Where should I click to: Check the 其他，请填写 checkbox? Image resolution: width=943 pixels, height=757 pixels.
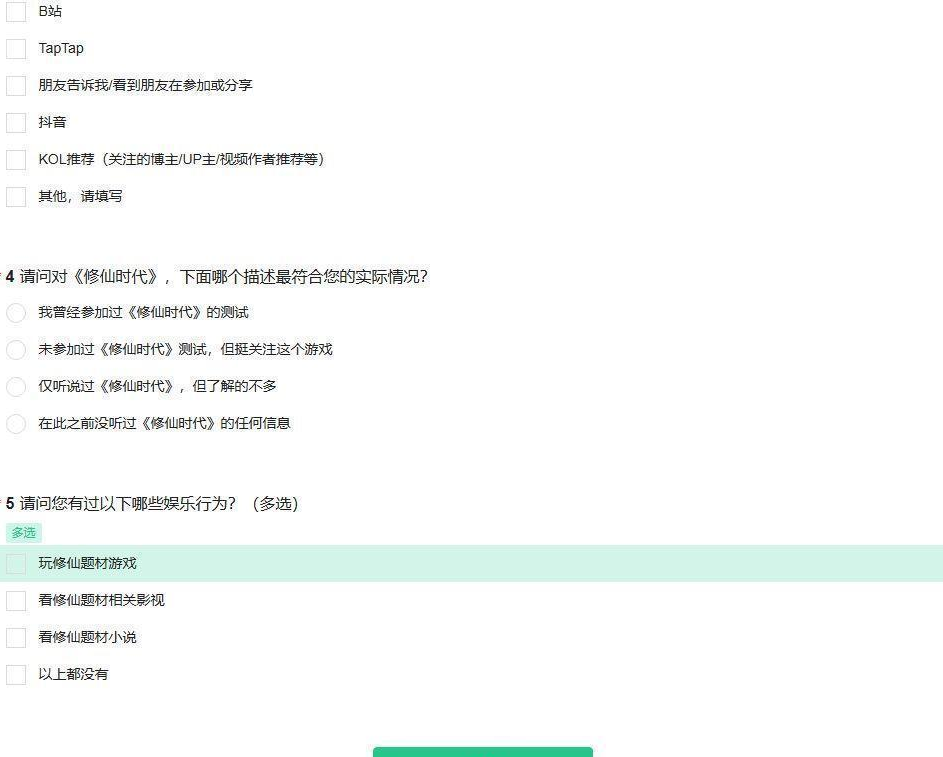tap(16, 197)
